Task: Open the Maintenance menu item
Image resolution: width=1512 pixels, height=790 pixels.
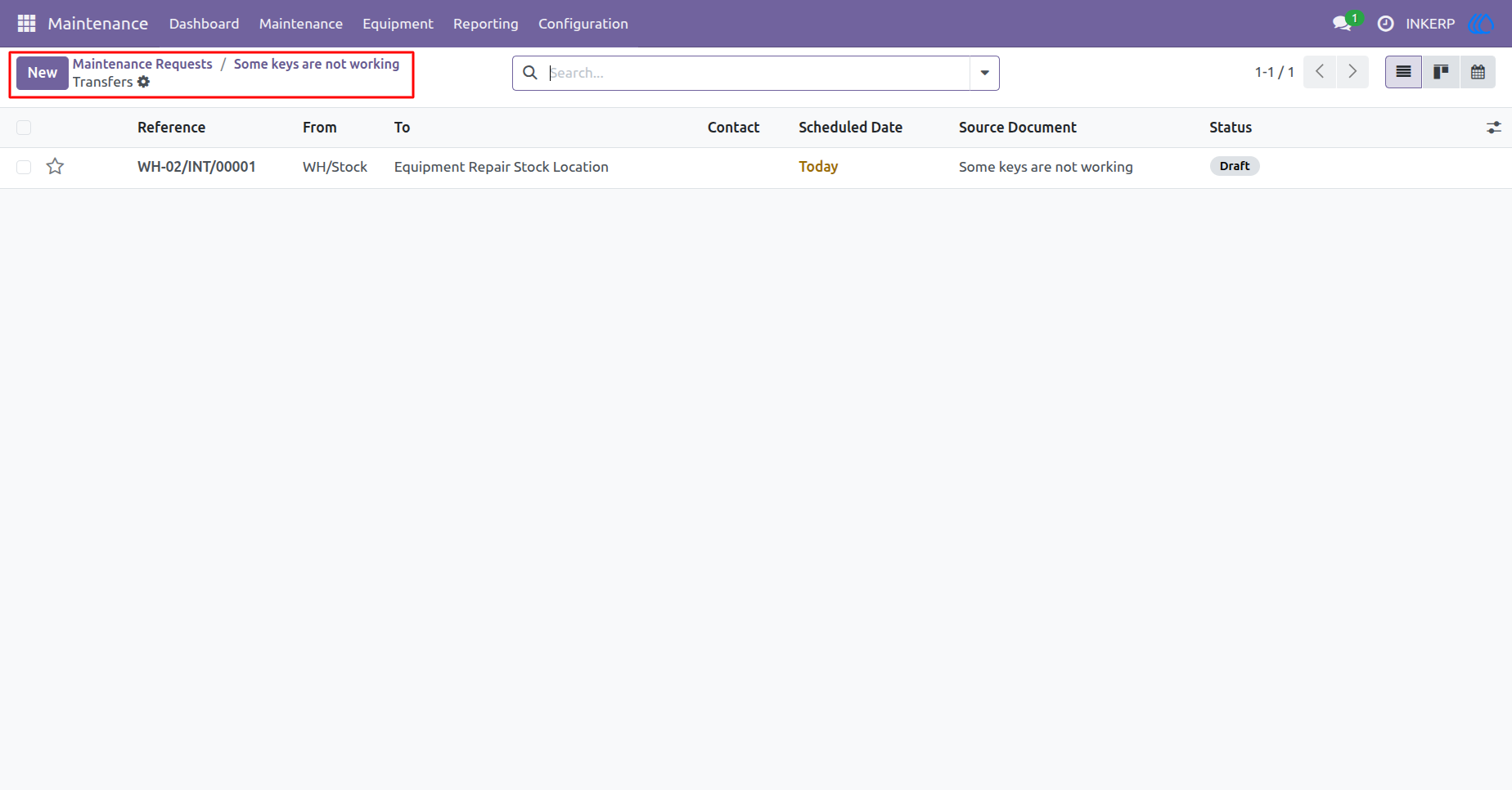Action: pyautogui.click(x=301, y=24)
